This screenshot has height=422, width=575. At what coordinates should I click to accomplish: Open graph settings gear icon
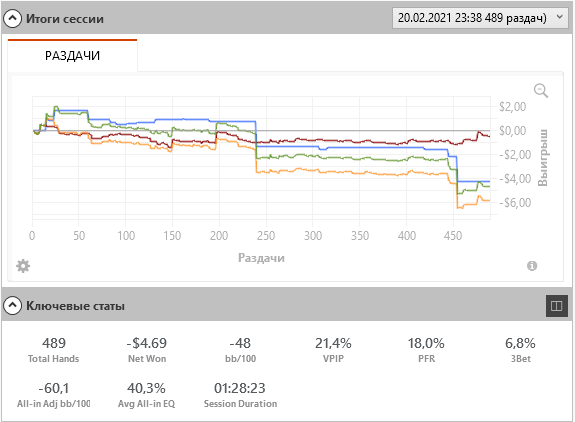pyautogui.click(x=23, y=266)
